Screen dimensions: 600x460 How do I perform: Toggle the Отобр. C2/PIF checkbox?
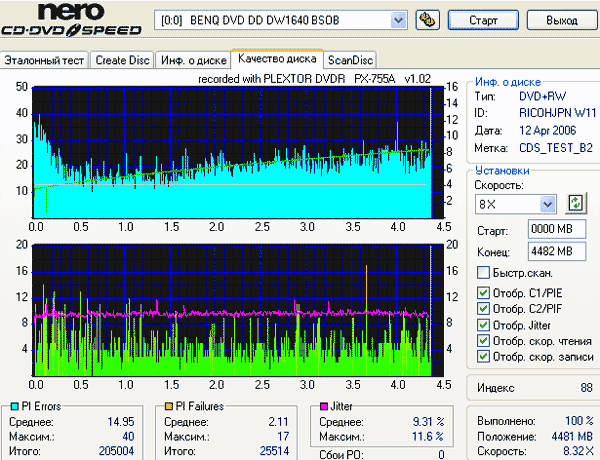click(484, 309)
